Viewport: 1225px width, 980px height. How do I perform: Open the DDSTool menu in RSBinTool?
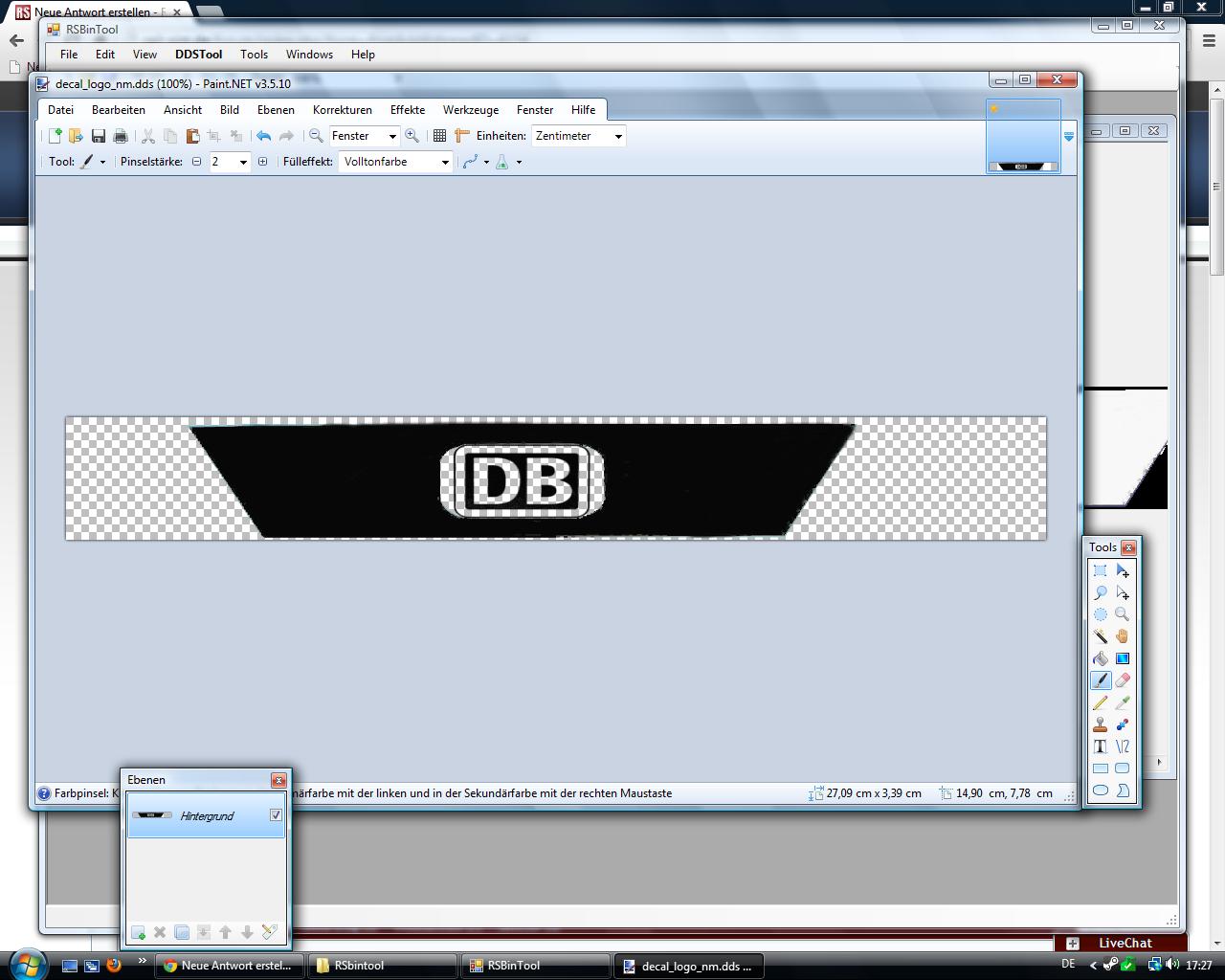pos(198,55)
